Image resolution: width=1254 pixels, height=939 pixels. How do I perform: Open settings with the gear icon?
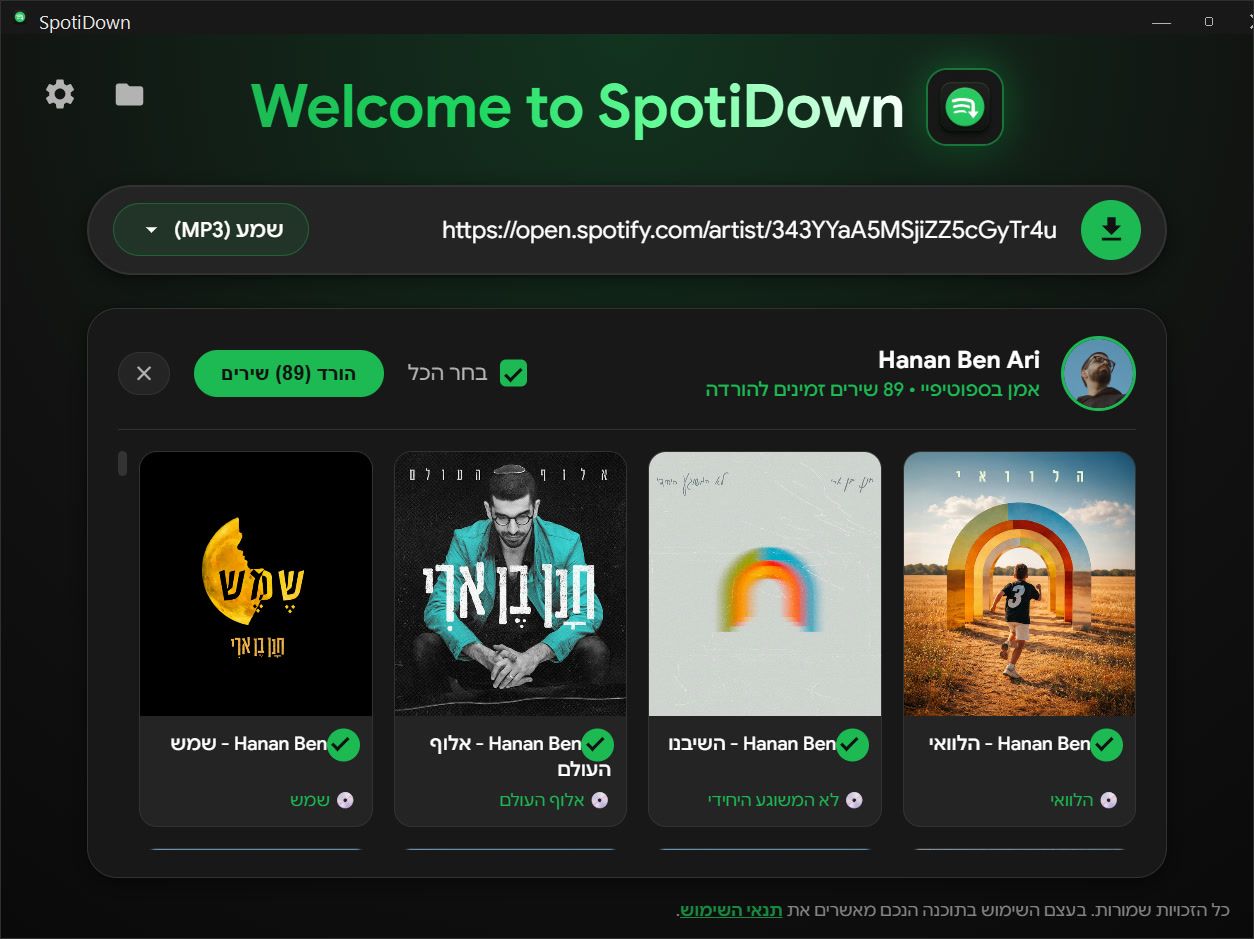tap(60, 95)
